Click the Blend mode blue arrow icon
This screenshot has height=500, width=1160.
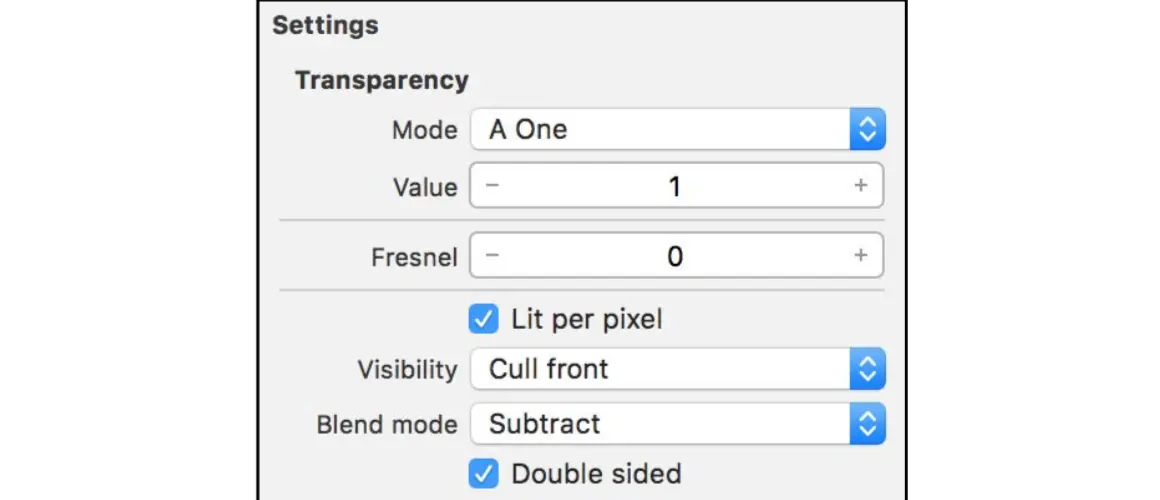pos(867,424)
